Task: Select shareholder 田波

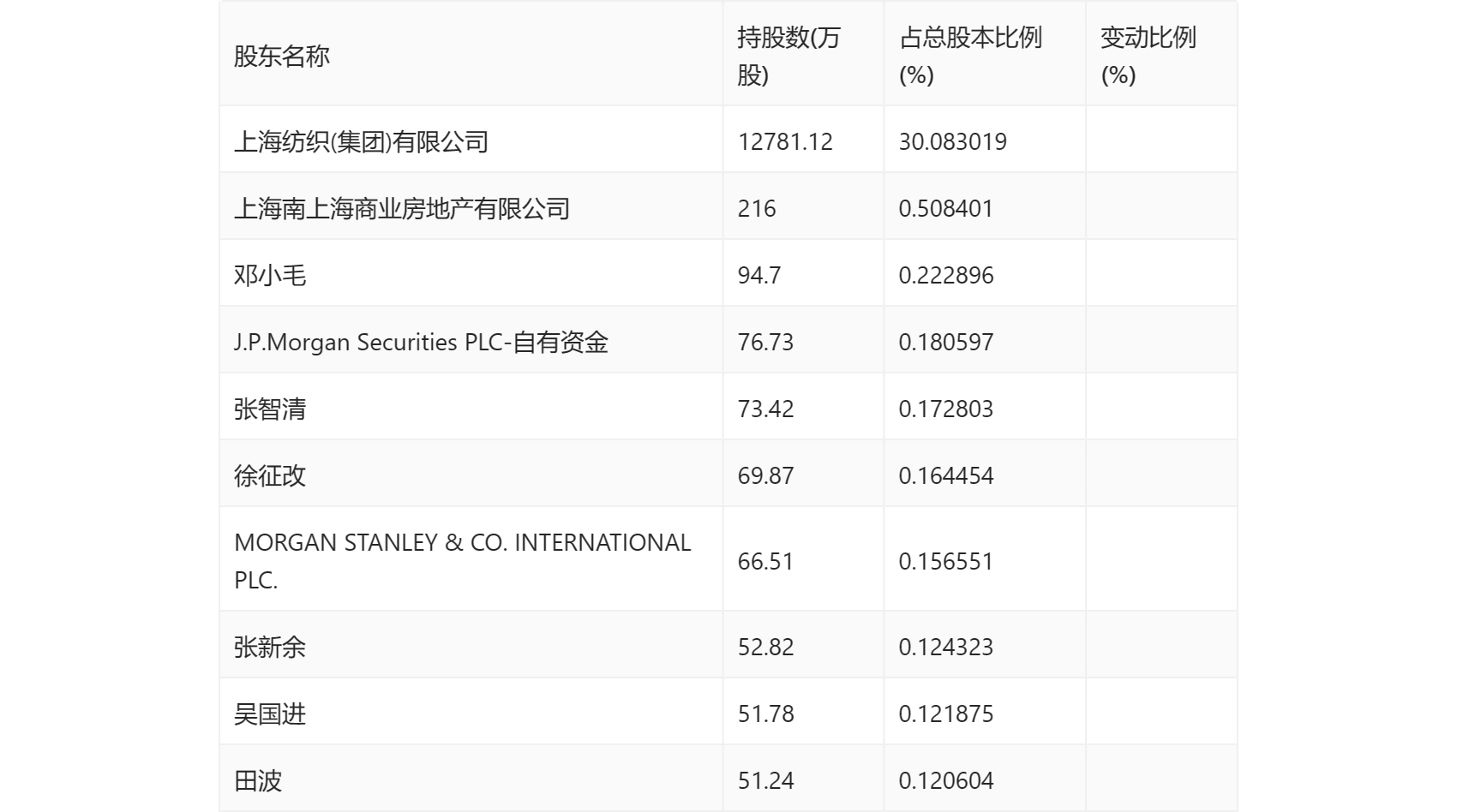Action: tap(258, 780)
